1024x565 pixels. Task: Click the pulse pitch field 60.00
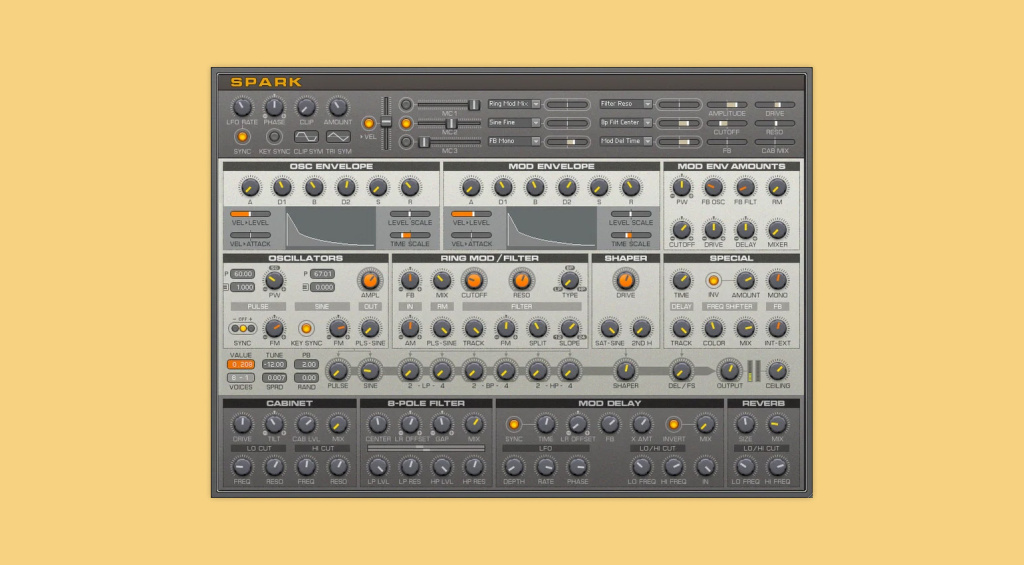[242, 274]
